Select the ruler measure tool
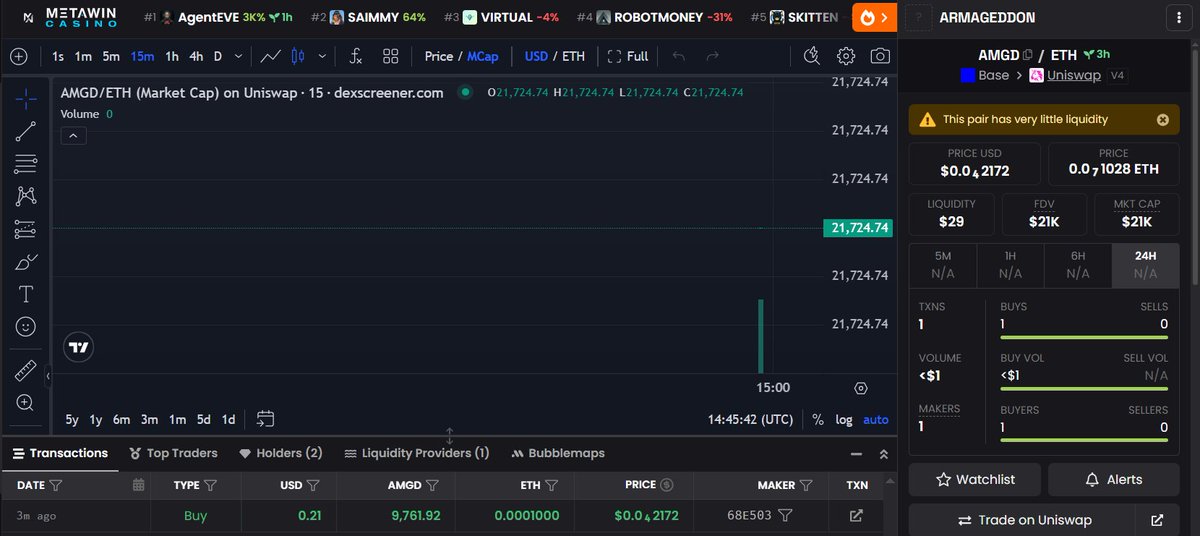 click(x=26, y=371)
